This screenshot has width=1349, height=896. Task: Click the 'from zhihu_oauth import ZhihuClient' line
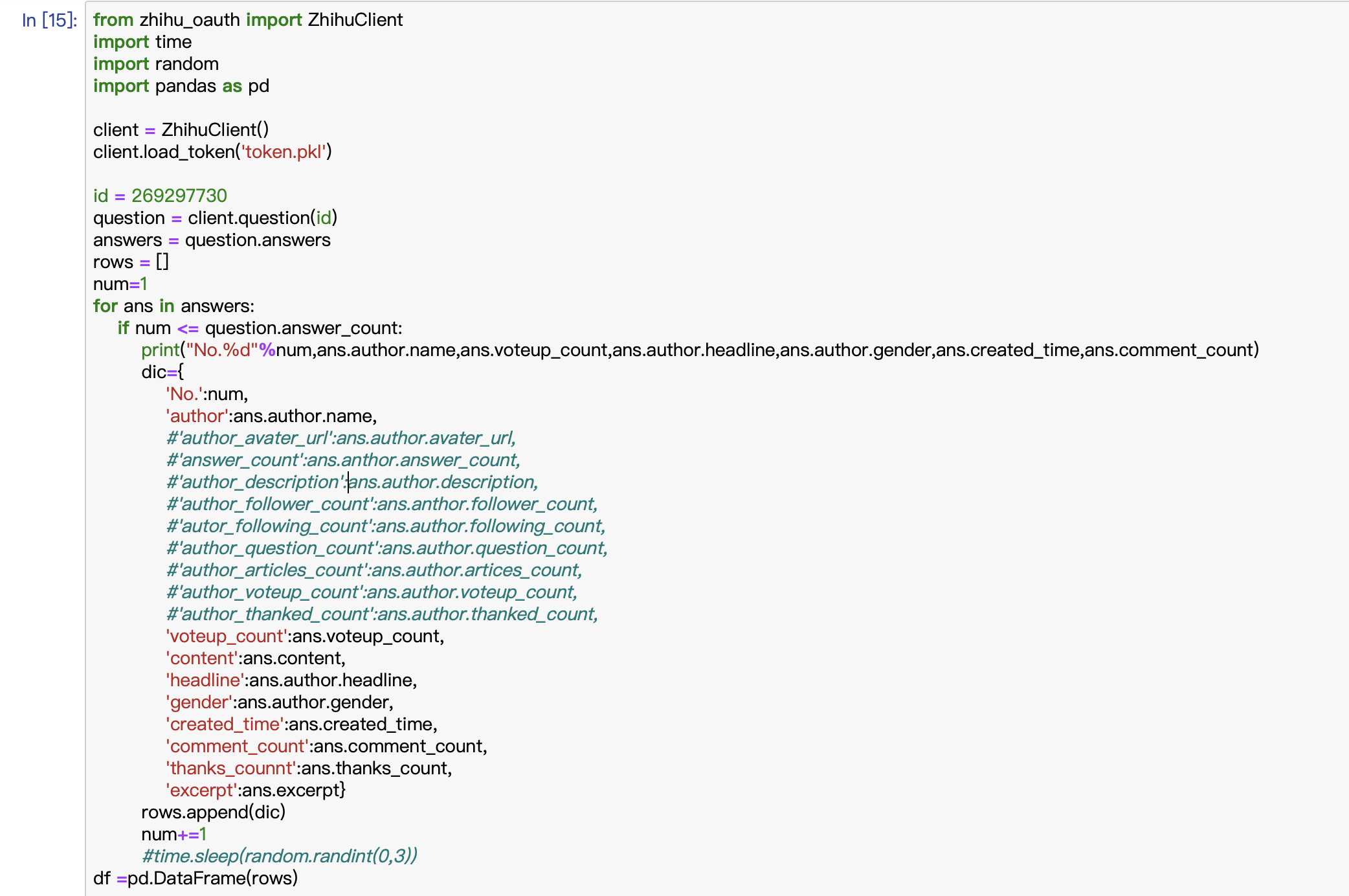click(x=247, y=20)
